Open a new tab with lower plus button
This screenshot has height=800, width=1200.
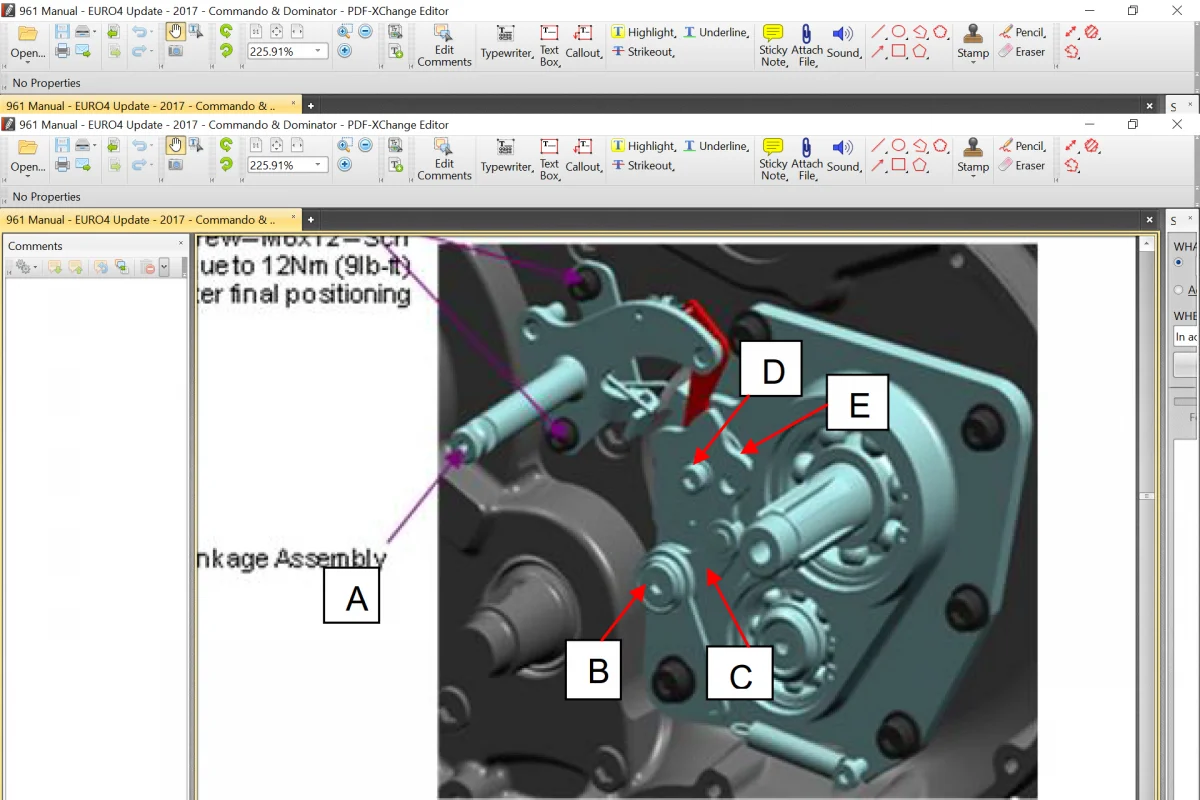pos(311,219)
